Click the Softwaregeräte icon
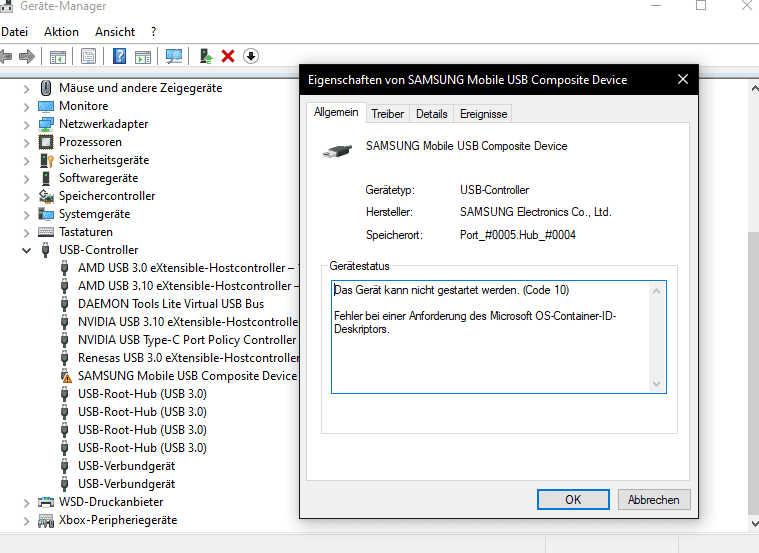The image size is (759, 553). tap(46, 178)
